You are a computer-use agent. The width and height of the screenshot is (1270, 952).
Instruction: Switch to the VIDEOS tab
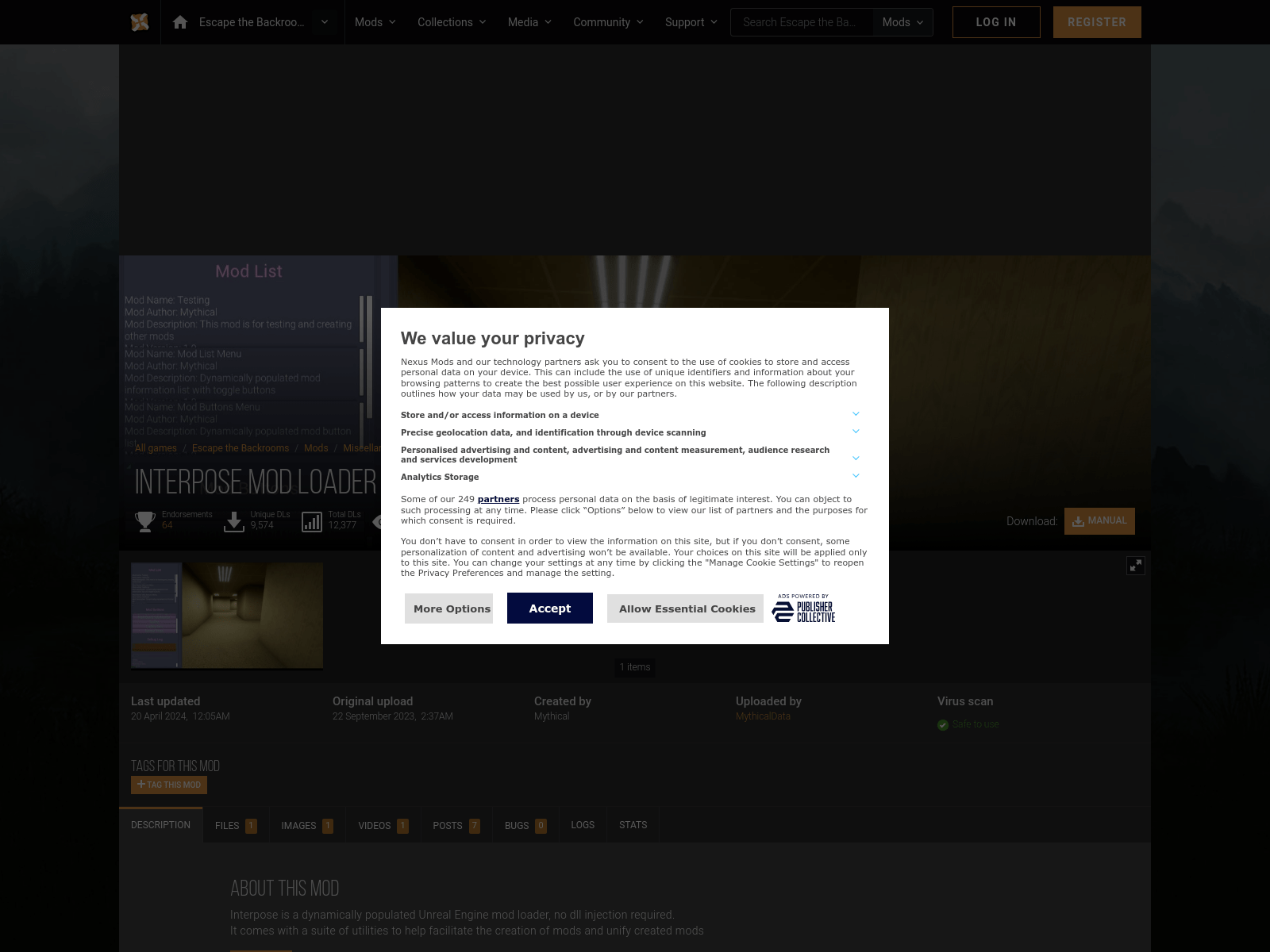pyautogui.click(x=383, y=826)
